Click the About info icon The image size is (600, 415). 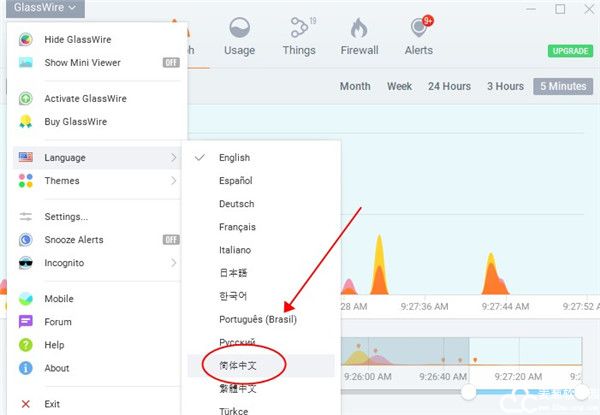pyautogui.click(x=26, y=368)
